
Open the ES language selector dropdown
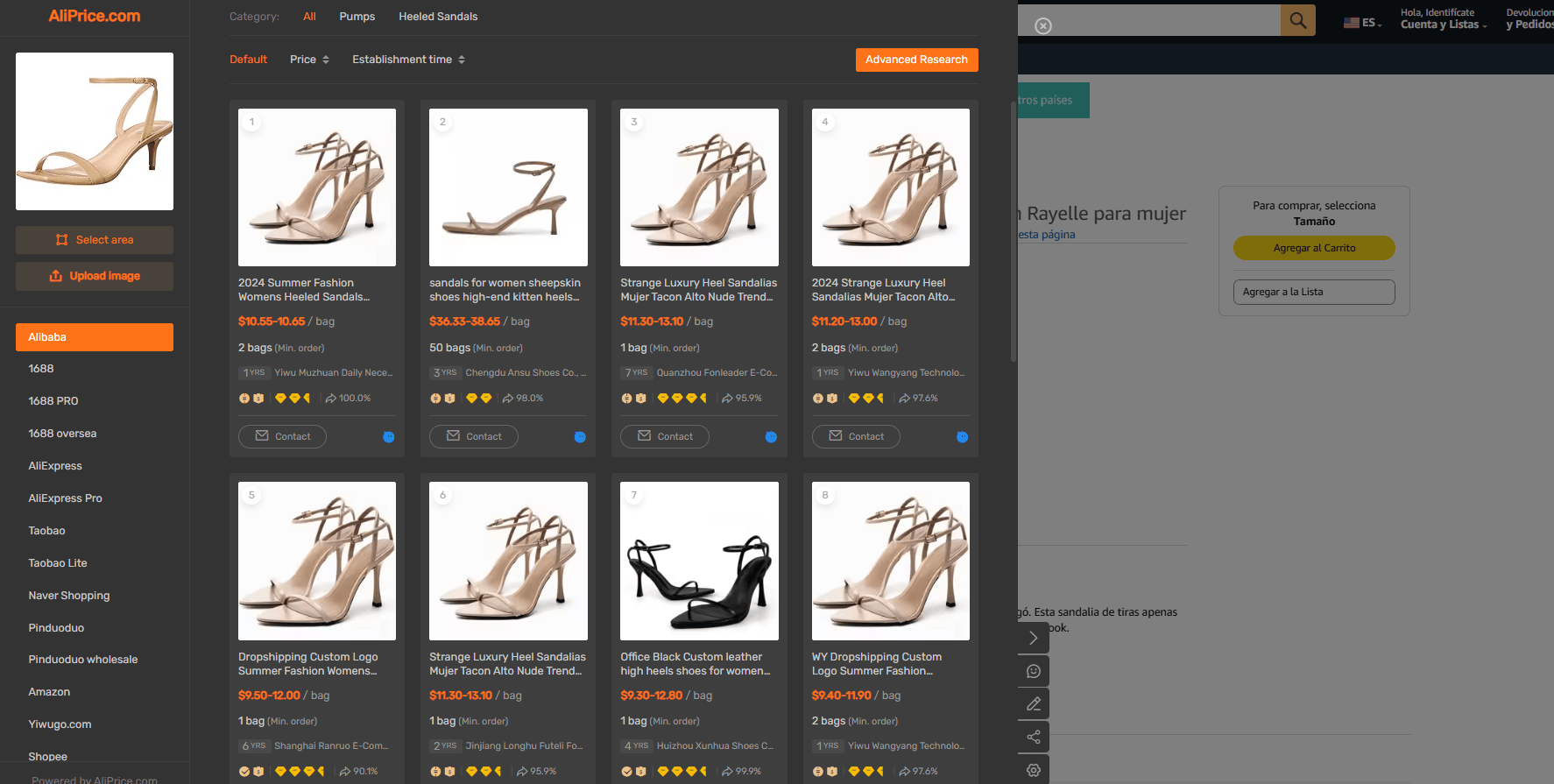(x=1363, y=23)
